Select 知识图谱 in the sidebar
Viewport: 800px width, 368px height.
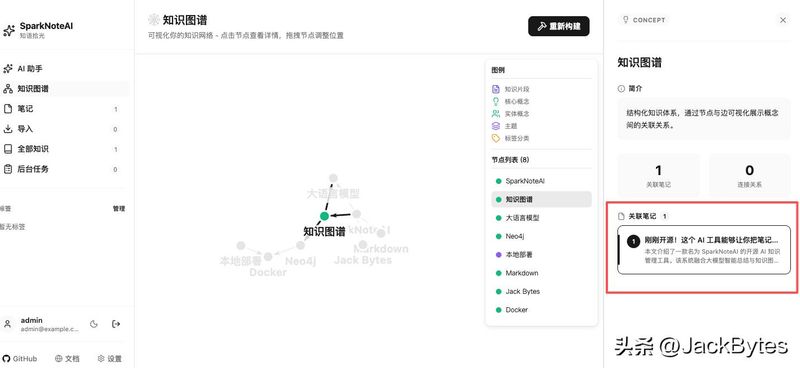(x=64, y=89)
